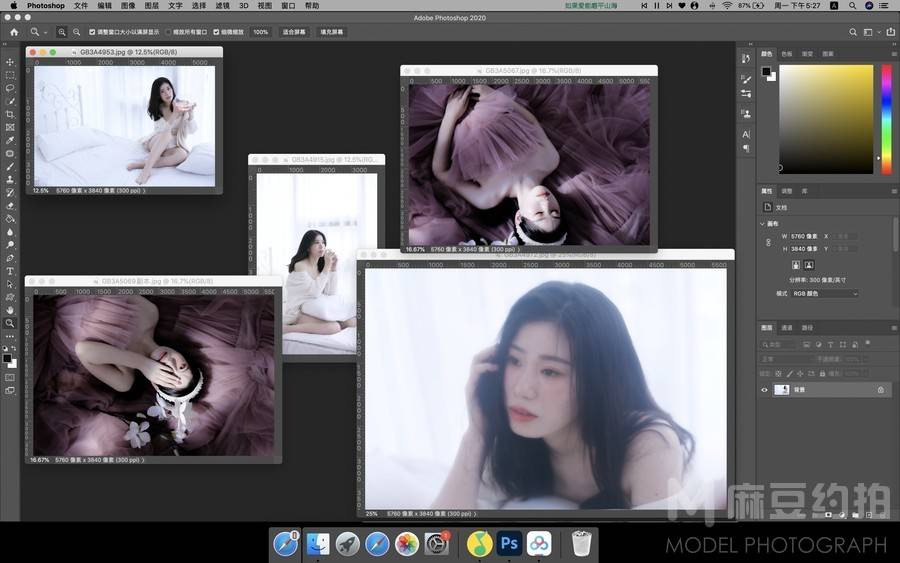Swap foreground and background colors in toolbox
900x563 pixels.
pyautogui.click(x=13, y=349)
